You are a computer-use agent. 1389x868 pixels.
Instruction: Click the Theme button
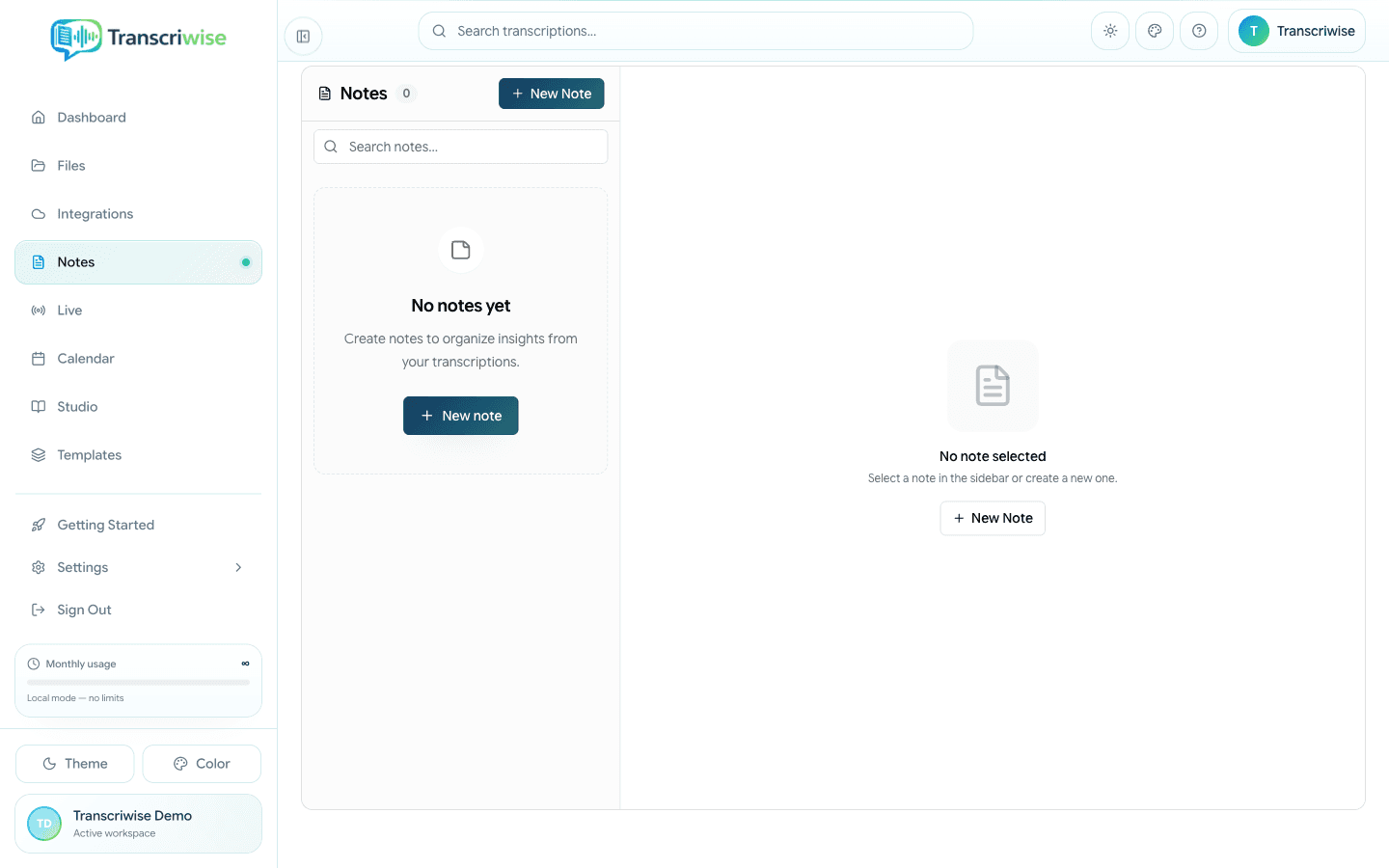75,764
